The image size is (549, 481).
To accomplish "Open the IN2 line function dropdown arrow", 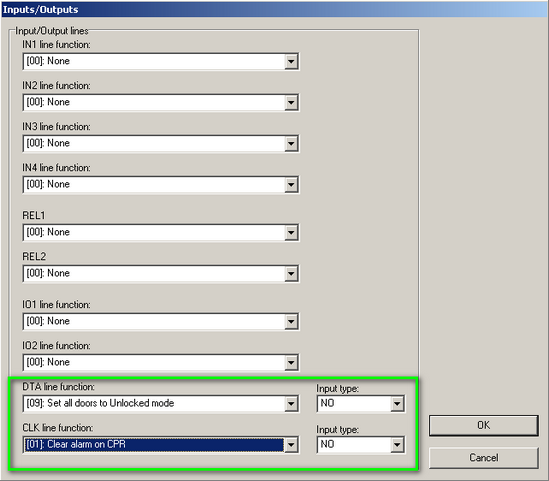I will coord(291,103).
